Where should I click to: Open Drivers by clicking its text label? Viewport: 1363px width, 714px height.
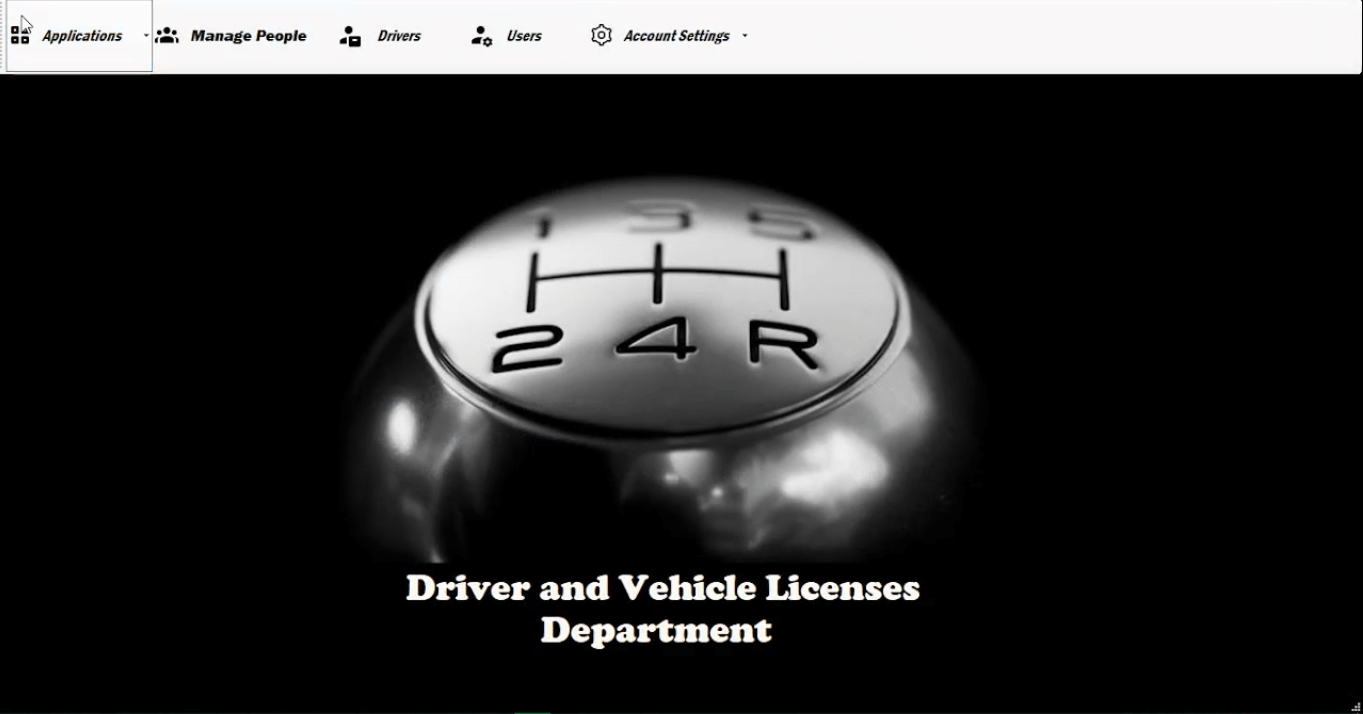click(x=399, y=36)
